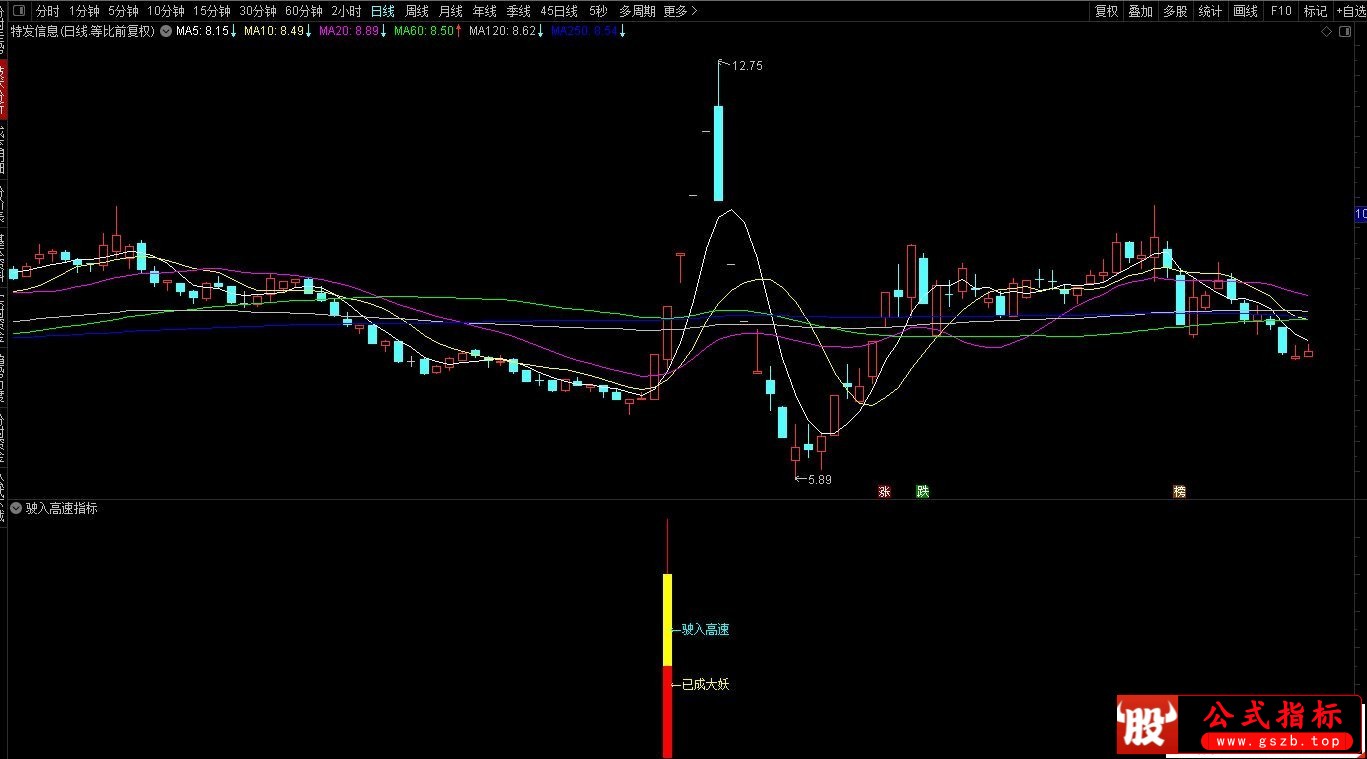The height and width of the screenshot is (759, 1367).
Task: Select the 日线 daily tab
Action: [x=382, y=11]
